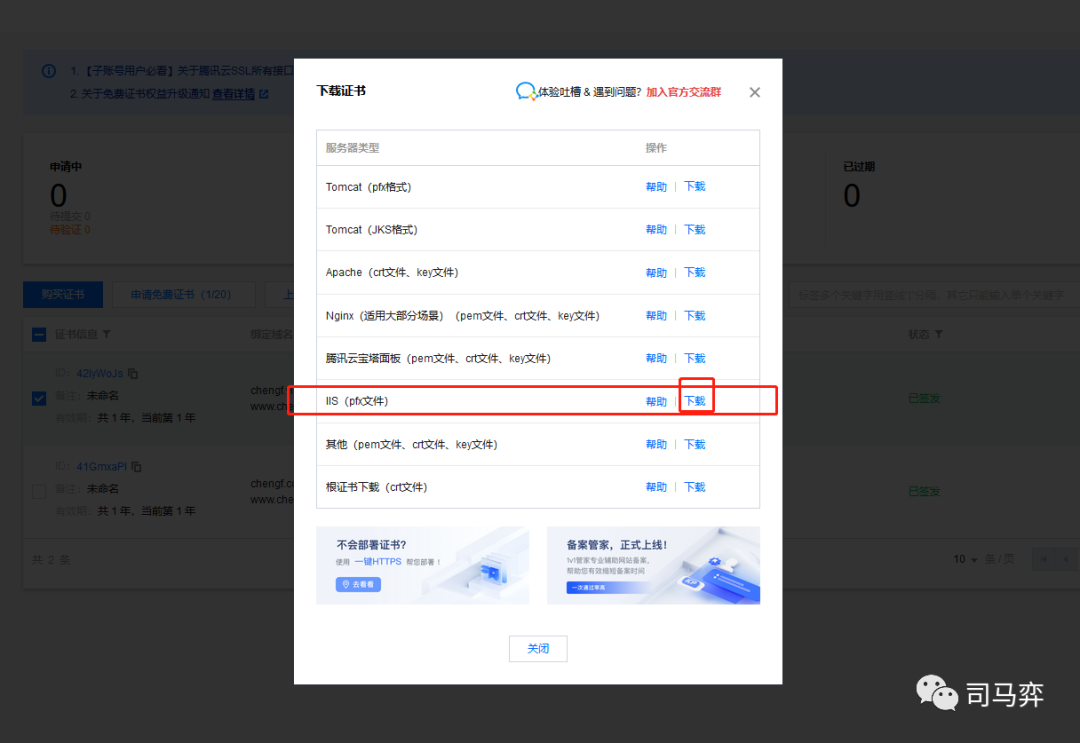Screen dimensions: 1080x743
Task: Download the Apache crt/key certificate
Action: pyautogui.click(x=694, y=273)
